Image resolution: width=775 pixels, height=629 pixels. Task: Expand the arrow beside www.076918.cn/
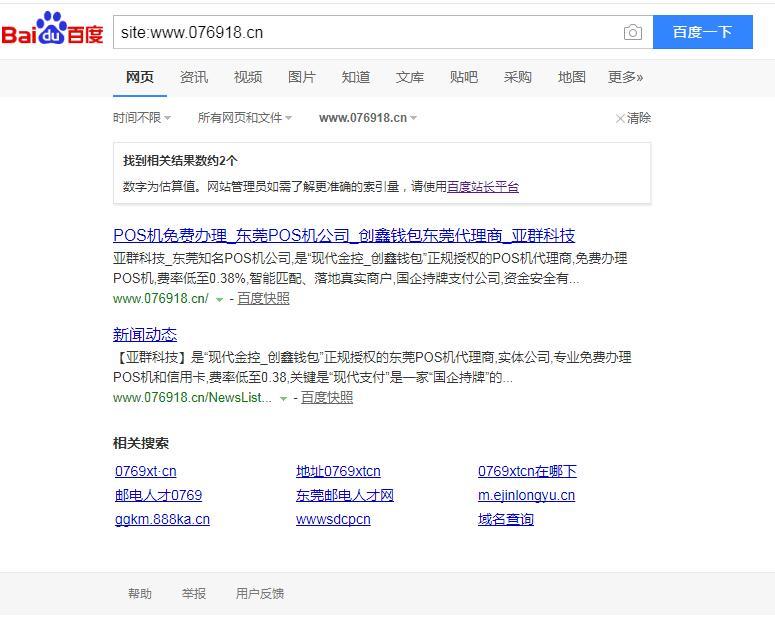click(x=219, y=299)
